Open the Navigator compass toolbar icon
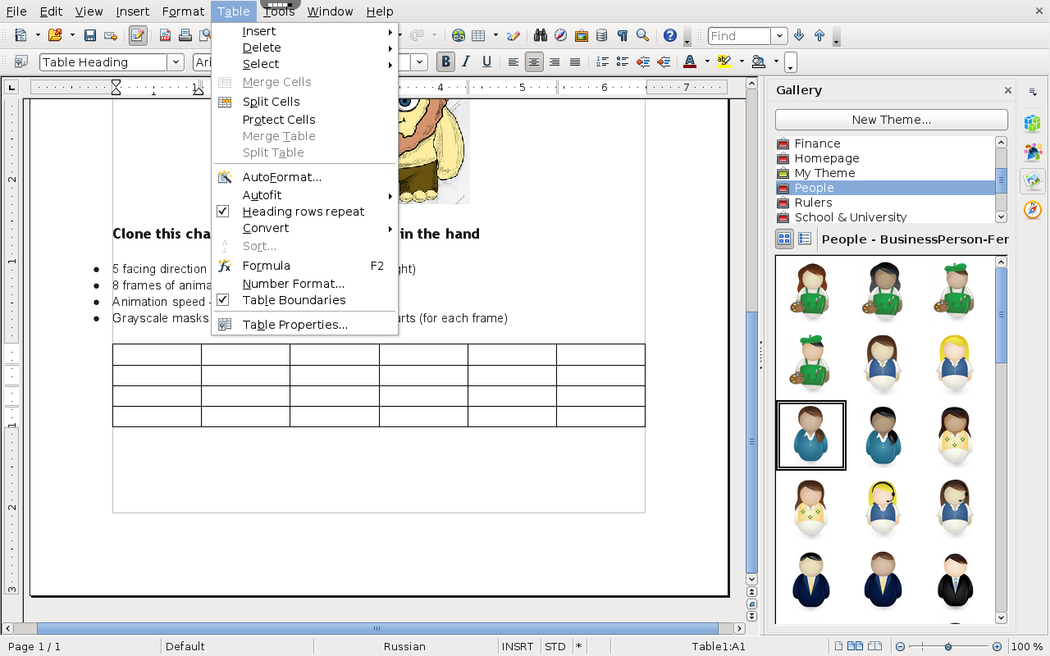This screenshot has width=1050, height=656. (x=560, y=36)
